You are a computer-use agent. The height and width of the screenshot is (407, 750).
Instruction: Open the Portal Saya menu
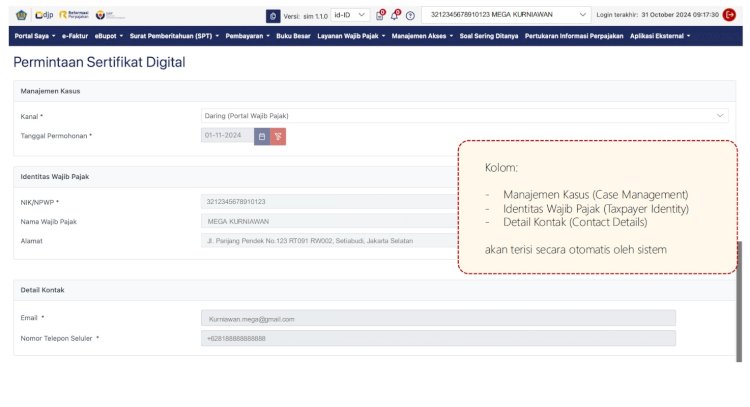pyautogui.click(x=35, y=35)
